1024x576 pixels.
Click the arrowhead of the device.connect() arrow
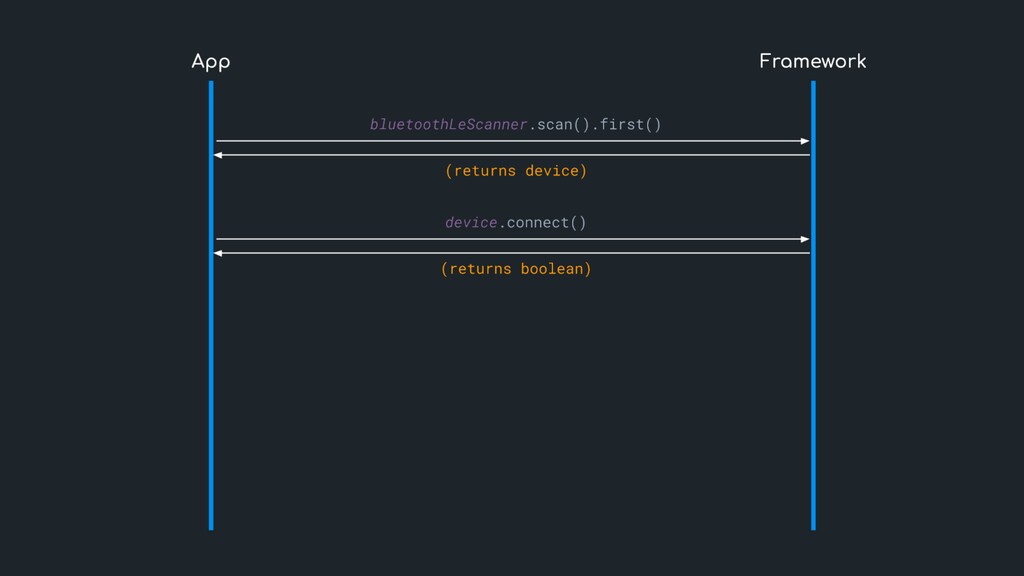click(804, 239)
